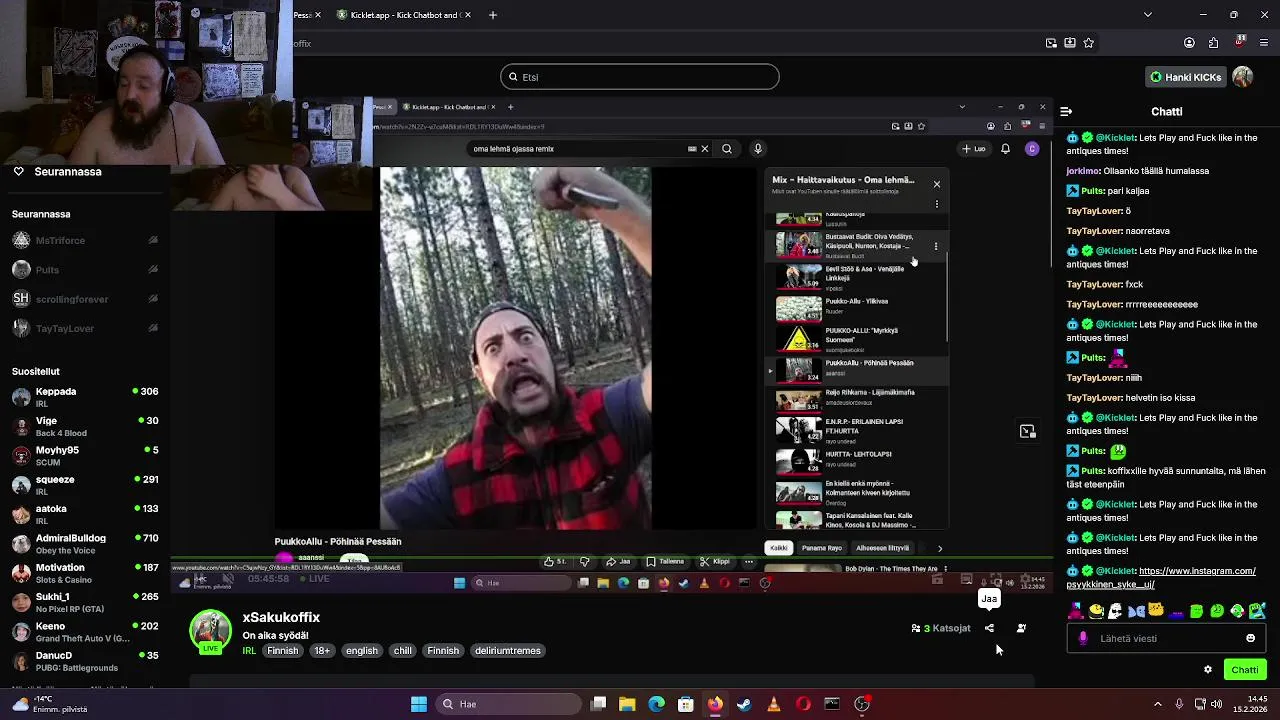
Task: Click the YouTube search magnifier button
Action: point(727,149)
